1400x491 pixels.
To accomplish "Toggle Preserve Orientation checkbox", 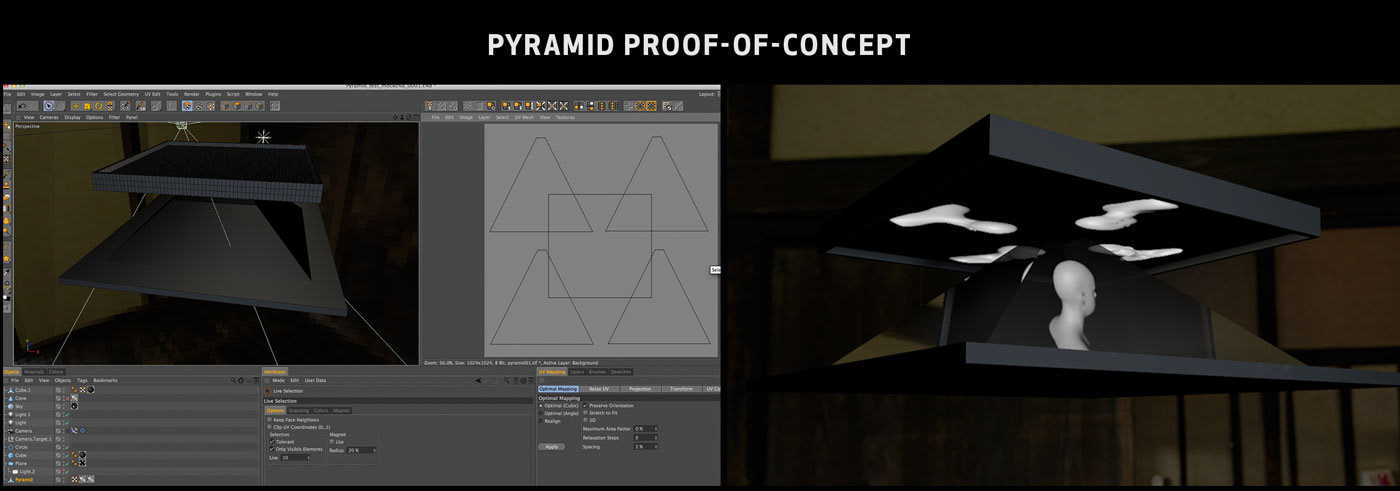I will [585, 405].
